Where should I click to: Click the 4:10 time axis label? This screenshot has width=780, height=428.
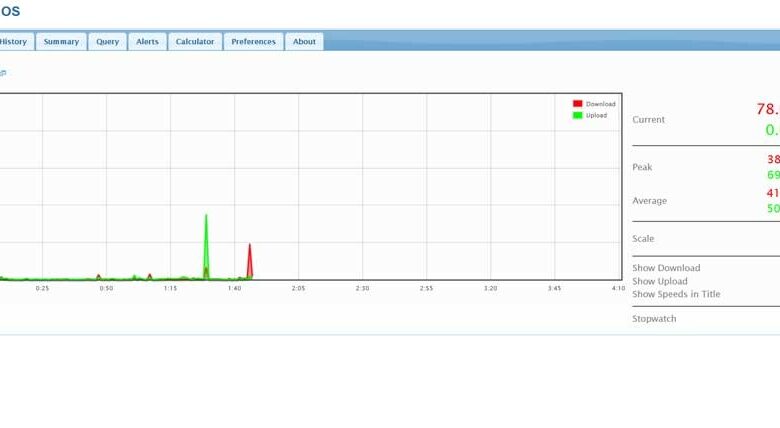(x=618, y=288)
